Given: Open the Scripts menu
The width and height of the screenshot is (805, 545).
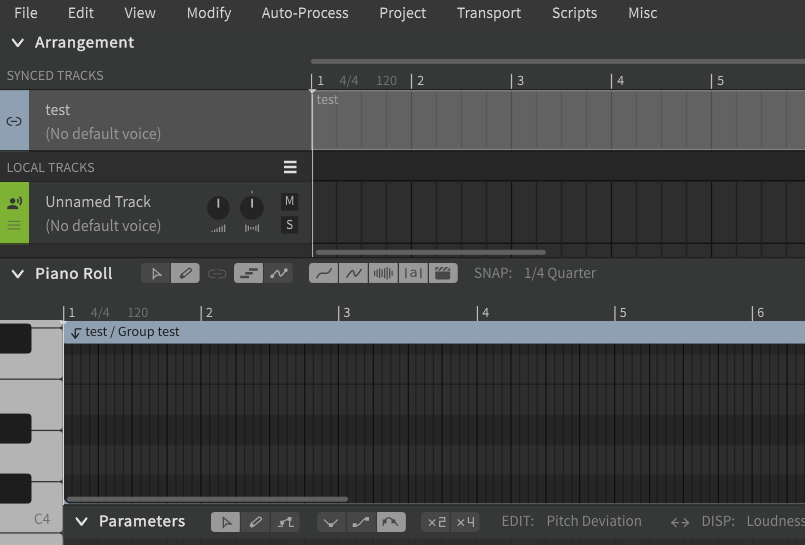Looking at the screenshot, I should pos(574,13).
